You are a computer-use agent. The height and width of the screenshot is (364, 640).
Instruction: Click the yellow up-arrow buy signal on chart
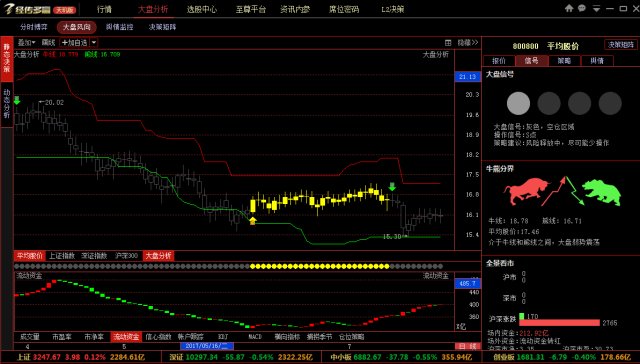pyautogui.click(x=253, y=221)
